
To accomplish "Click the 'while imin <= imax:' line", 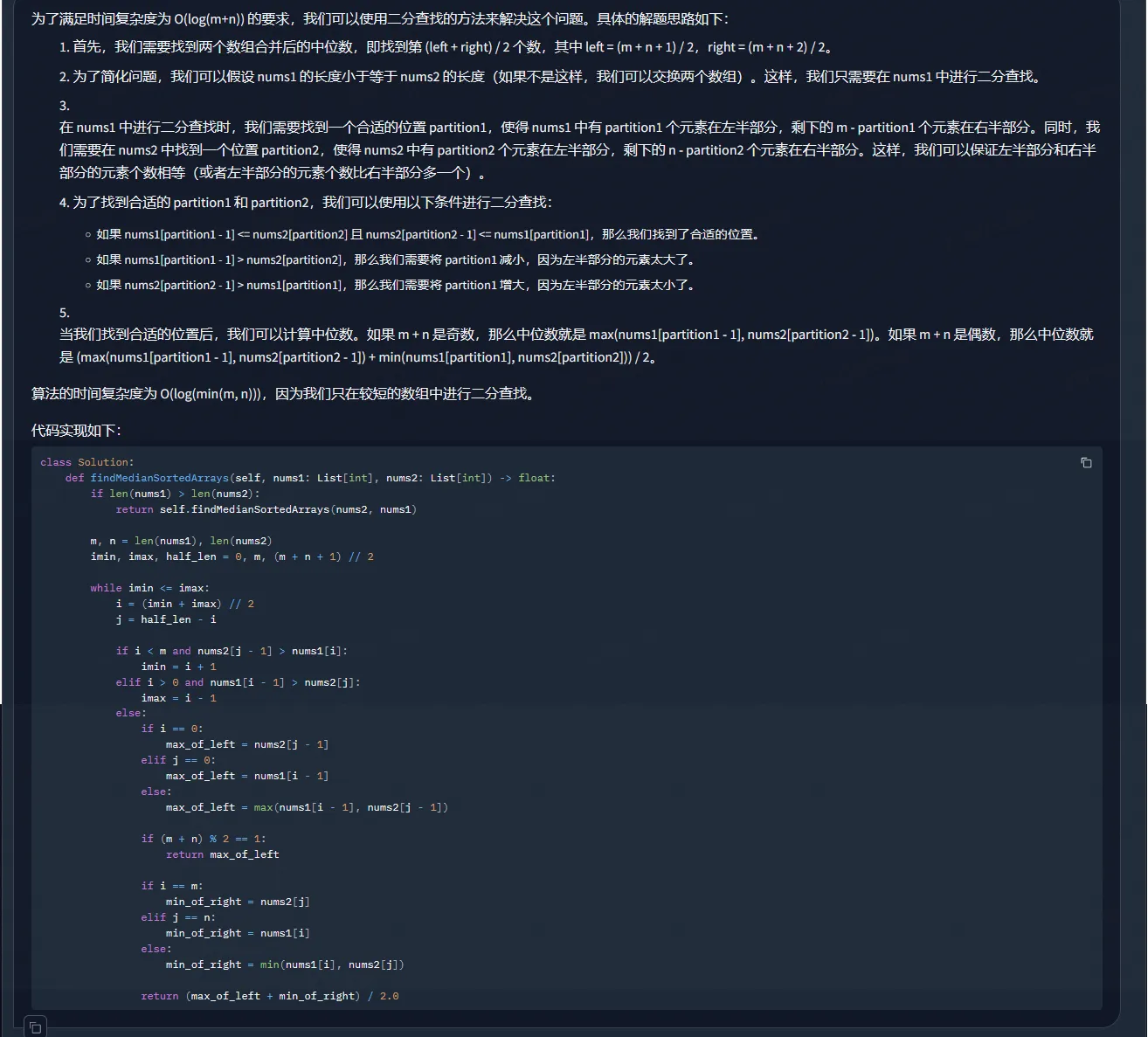I will click(x=149, y=588).
